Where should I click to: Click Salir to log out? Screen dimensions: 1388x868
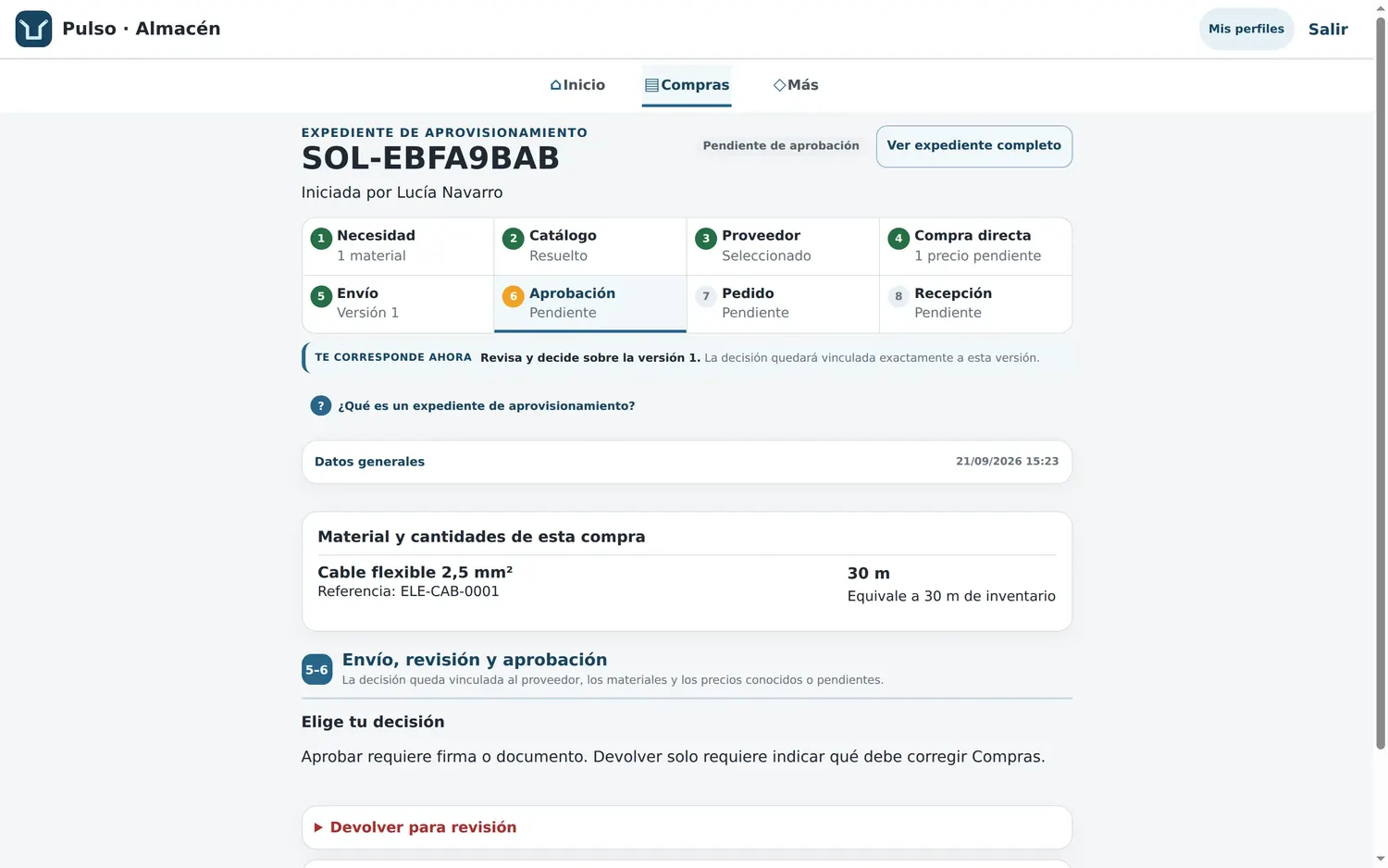tap(1328, 29)
